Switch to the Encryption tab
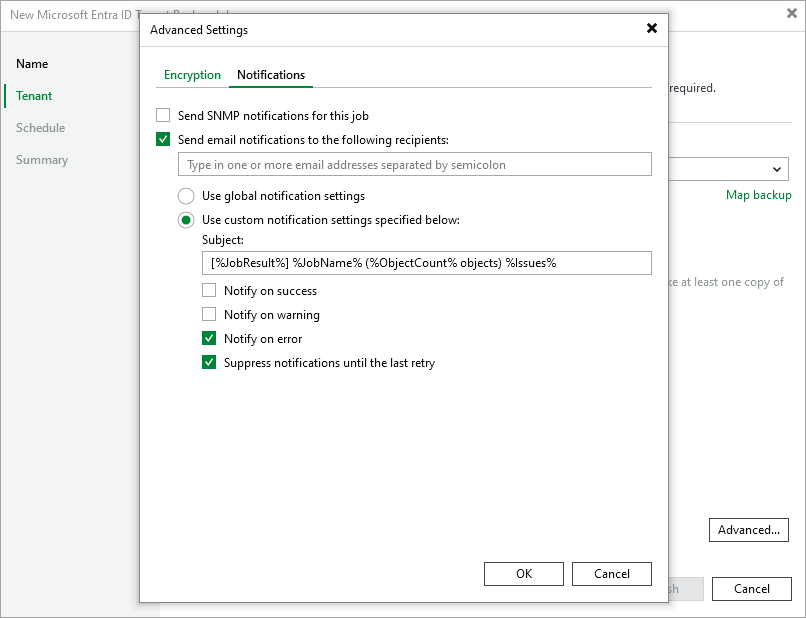This screenshot has width=806, height=618. 192,75
